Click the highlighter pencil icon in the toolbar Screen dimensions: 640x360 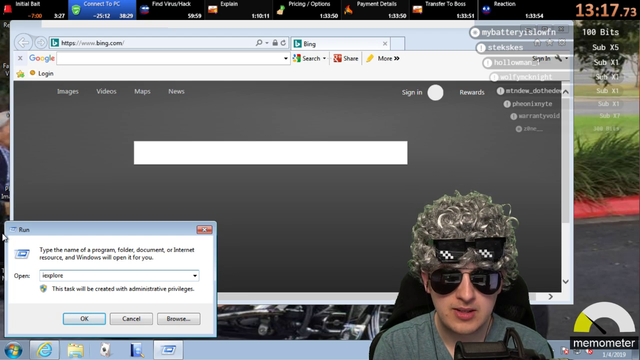click(x=370, y=58)
